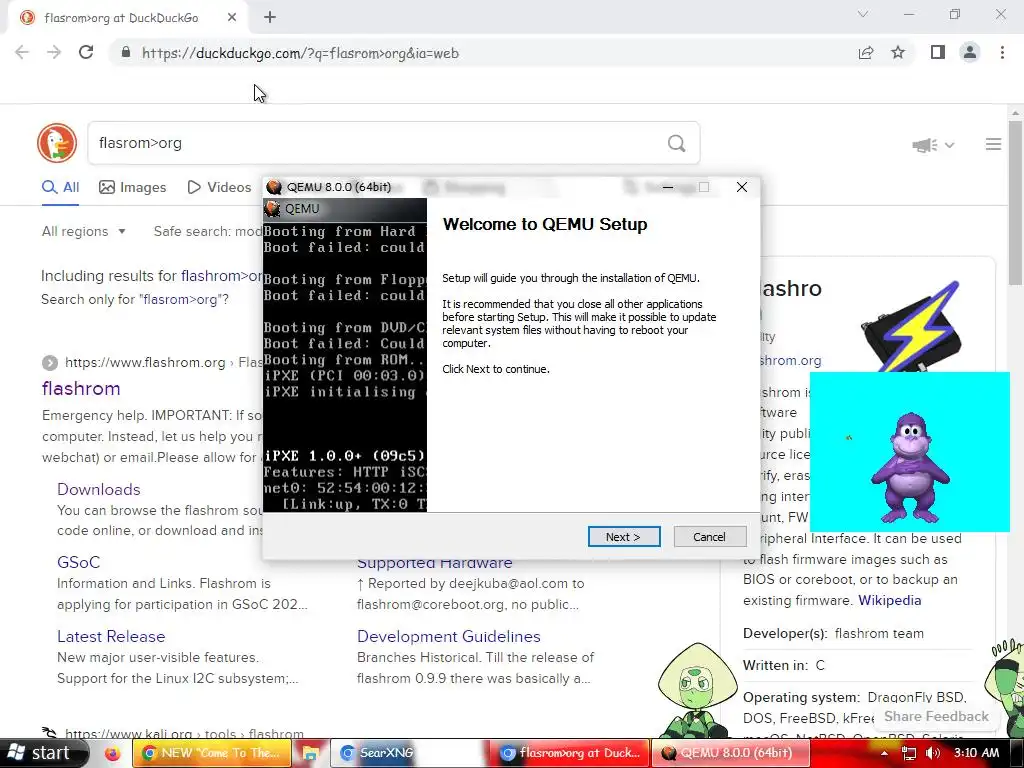This screenshot has width=1024, height=768.
Task: Click the flashrom result favicon
Action: click(x=49, y=362)
